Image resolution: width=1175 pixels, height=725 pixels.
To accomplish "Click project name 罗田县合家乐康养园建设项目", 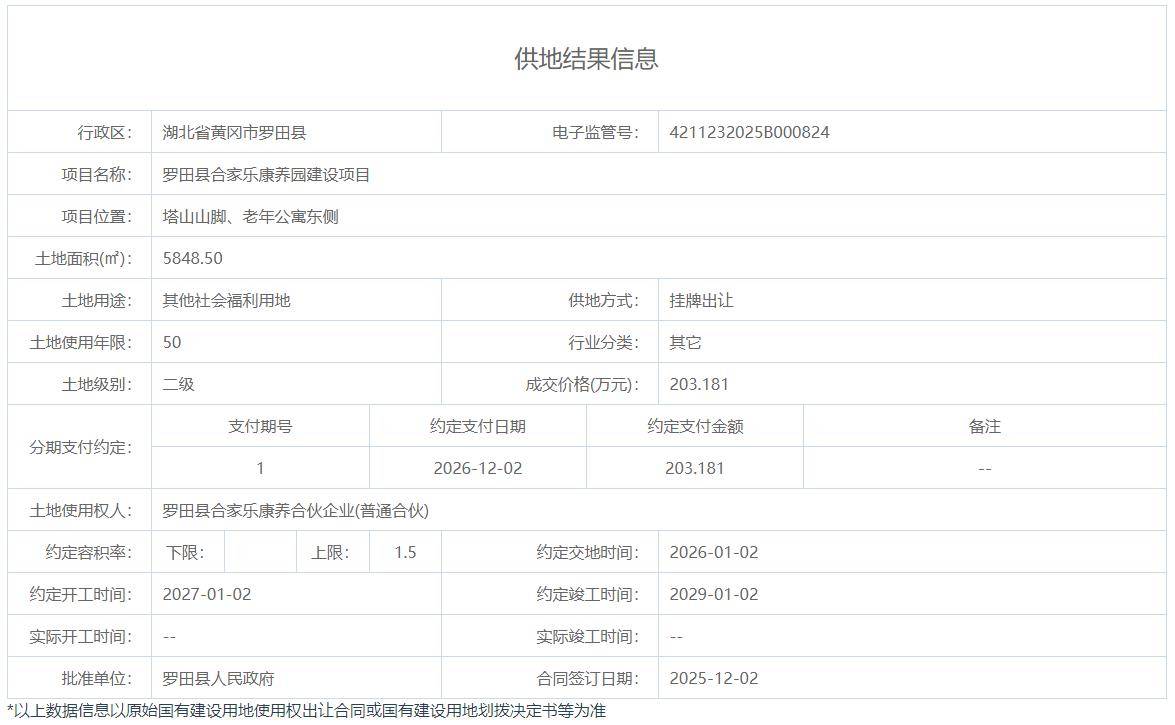I will (x=266, y=175).
